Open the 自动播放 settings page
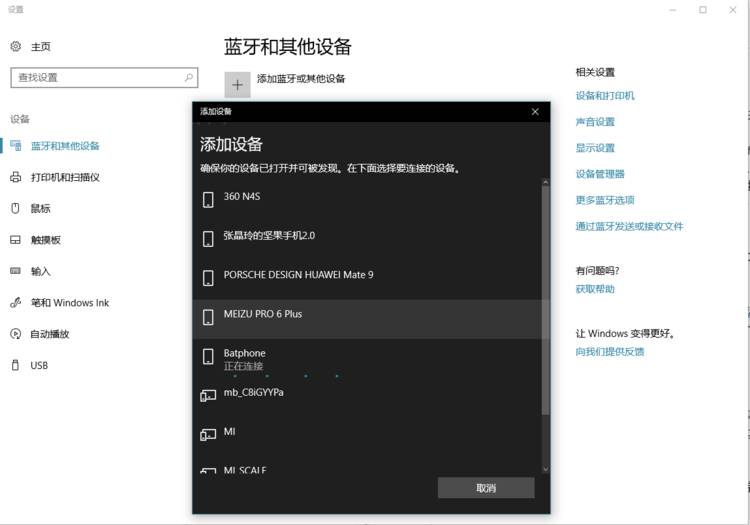 pos(50,334)
